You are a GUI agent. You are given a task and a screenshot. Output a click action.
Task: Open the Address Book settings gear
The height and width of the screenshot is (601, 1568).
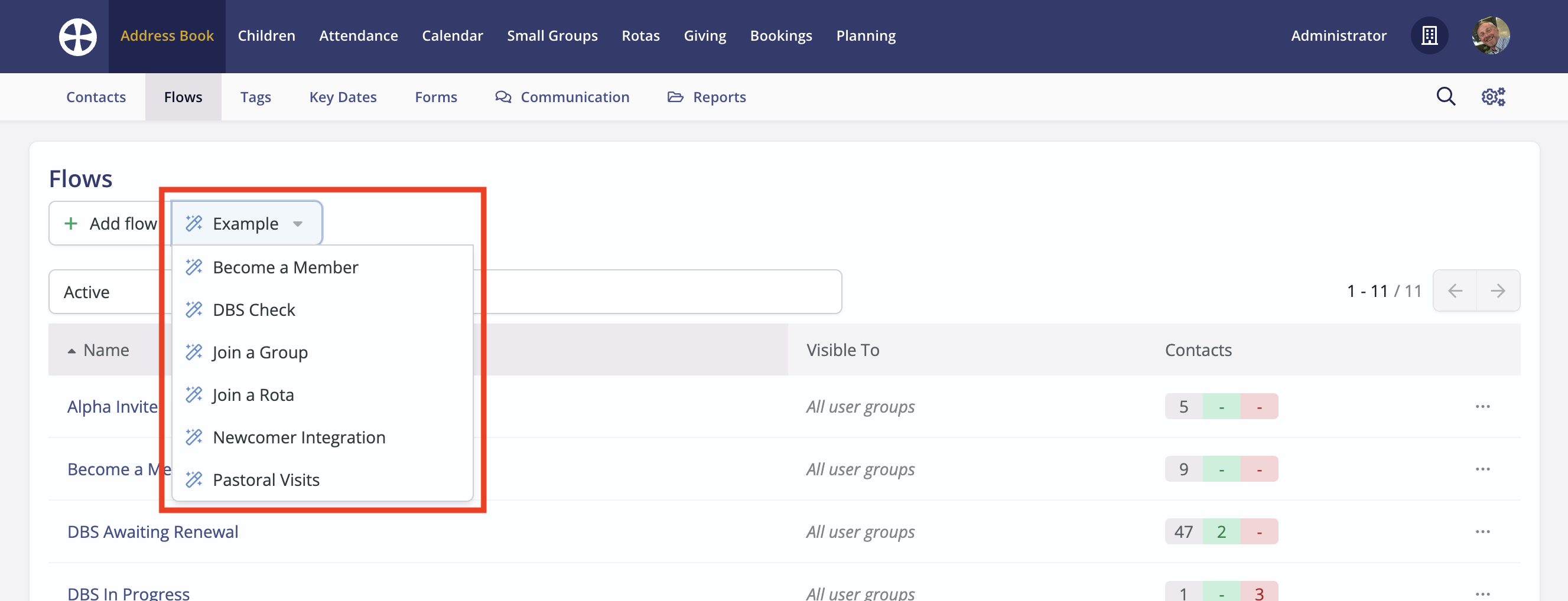tap(1494, 96)
